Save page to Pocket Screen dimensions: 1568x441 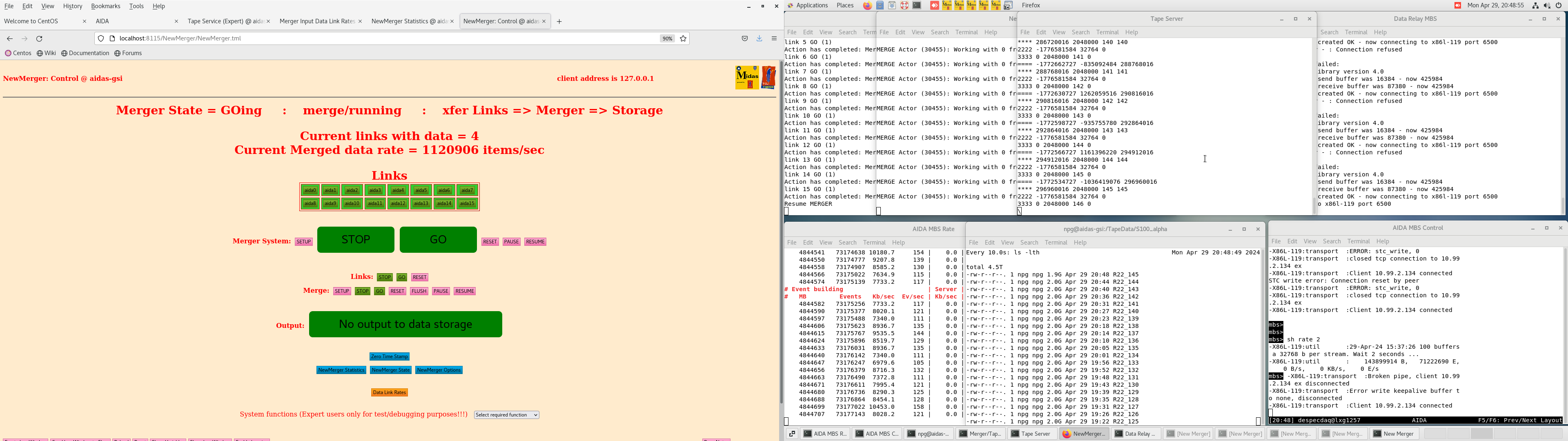[x=744, y=38]
